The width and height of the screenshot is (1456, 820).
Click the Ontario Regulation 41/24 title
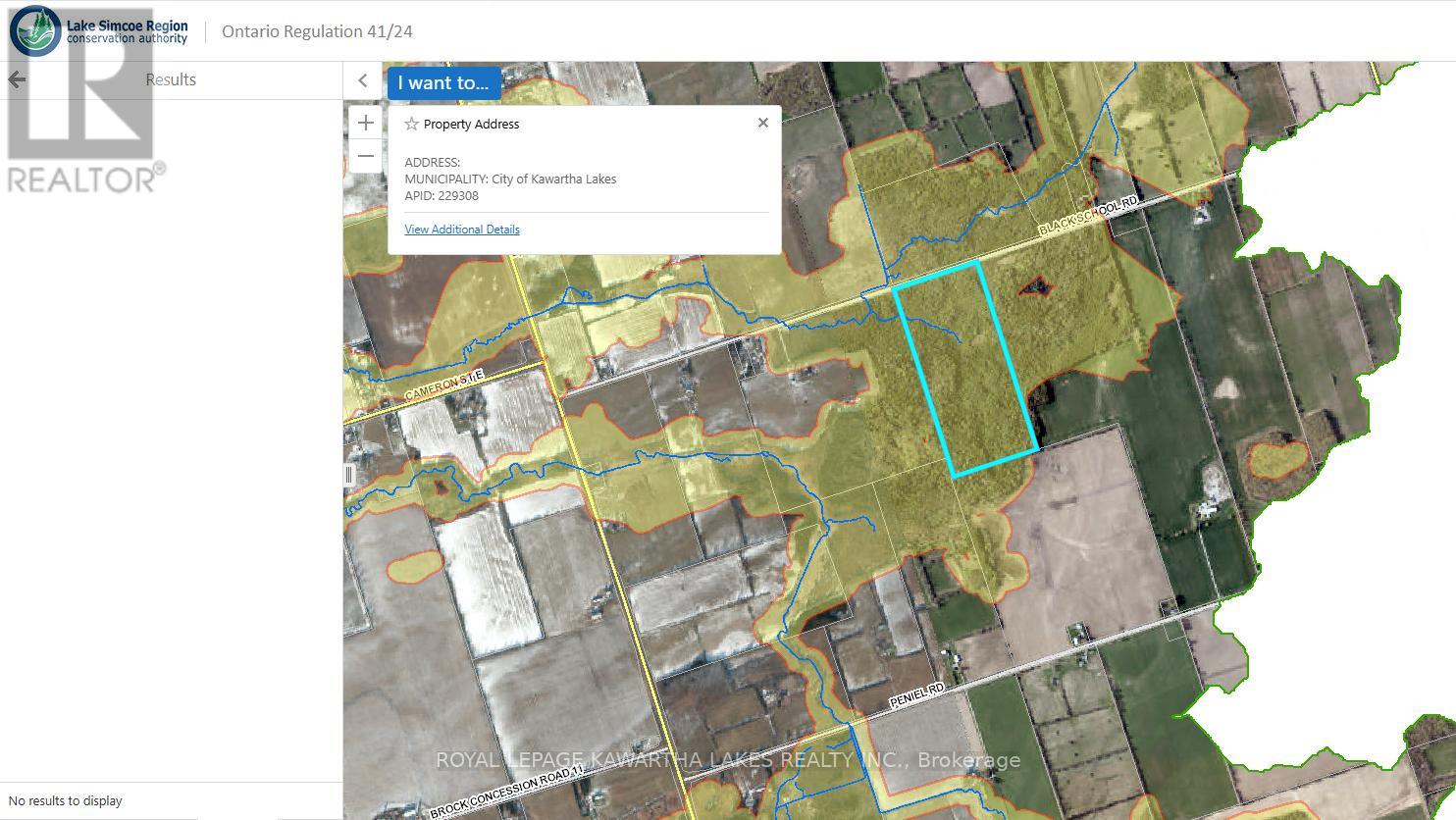tap(317, 31)
